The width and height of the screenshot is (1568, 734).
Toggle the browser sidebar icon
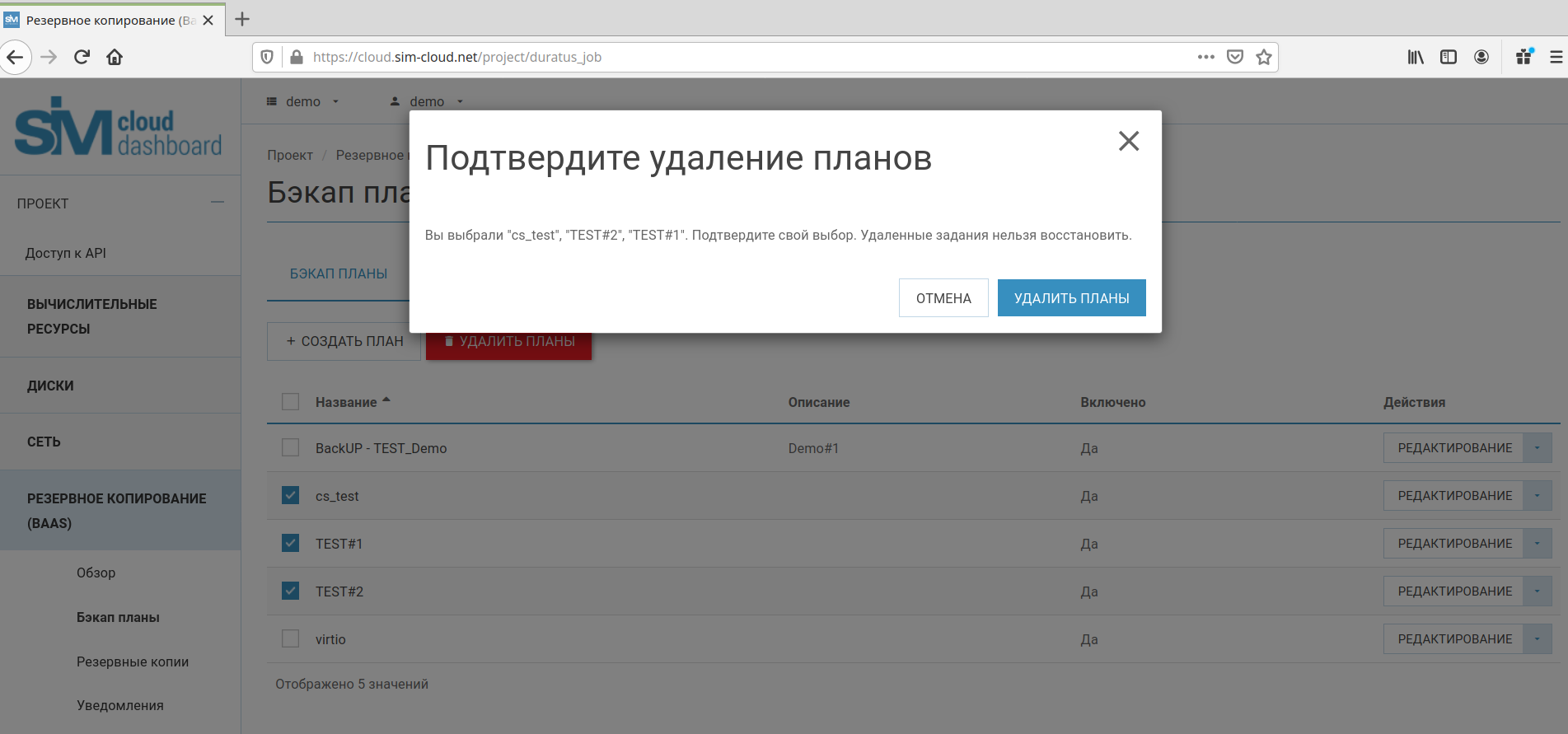[1448, 57]
